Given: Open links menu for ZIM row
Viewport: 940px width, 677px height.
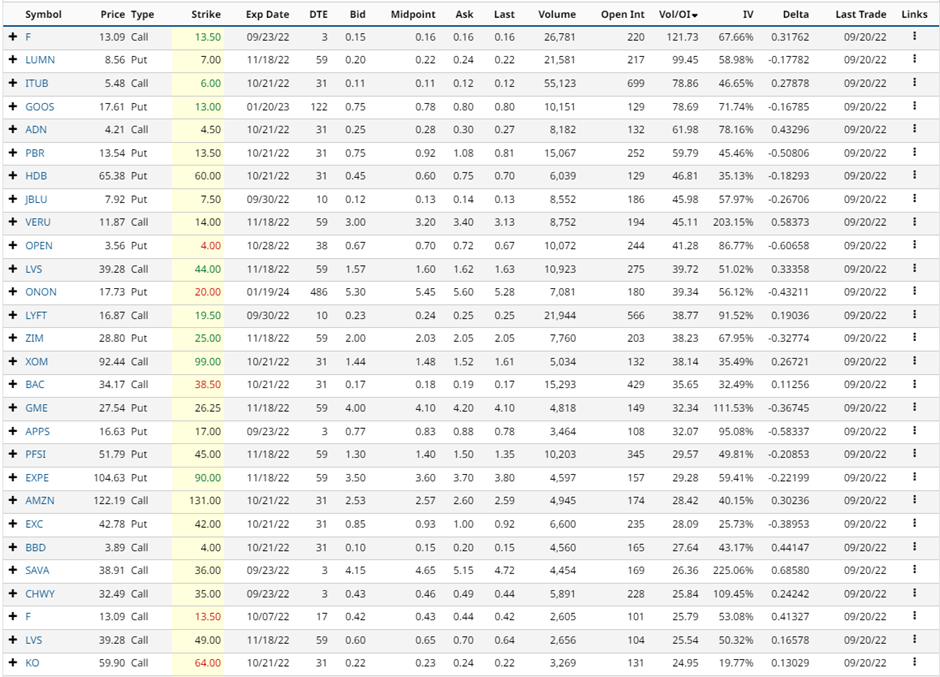Looking at the screenshot, I should pyautogui.click(x=914, y=337).
